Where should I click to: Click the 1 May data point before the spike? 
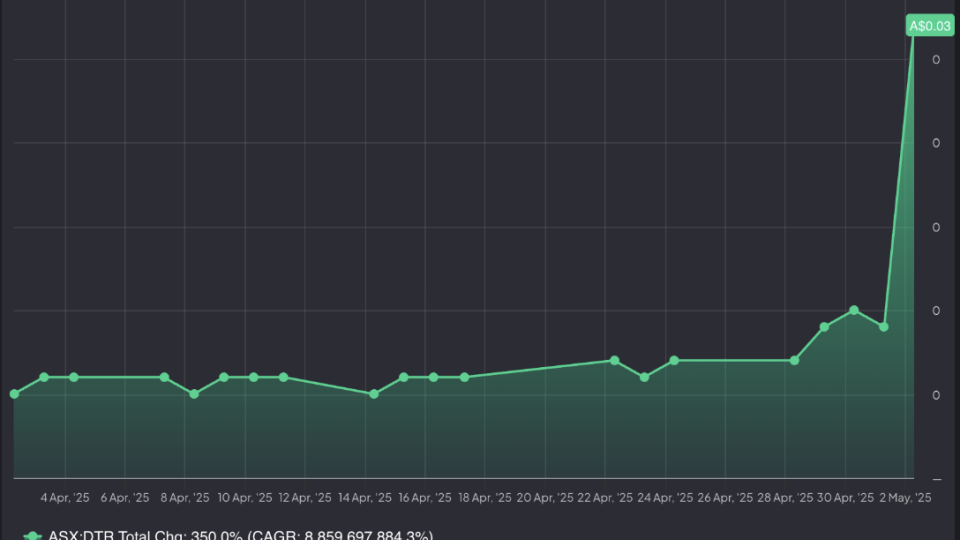[x=883, y=327]
